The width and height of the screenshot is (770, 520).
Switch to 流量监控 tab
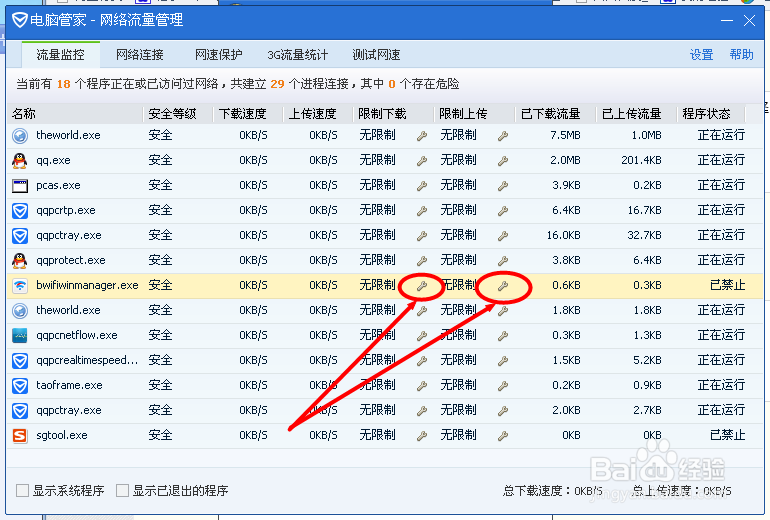pyautogui.click(x=60, y=55)
